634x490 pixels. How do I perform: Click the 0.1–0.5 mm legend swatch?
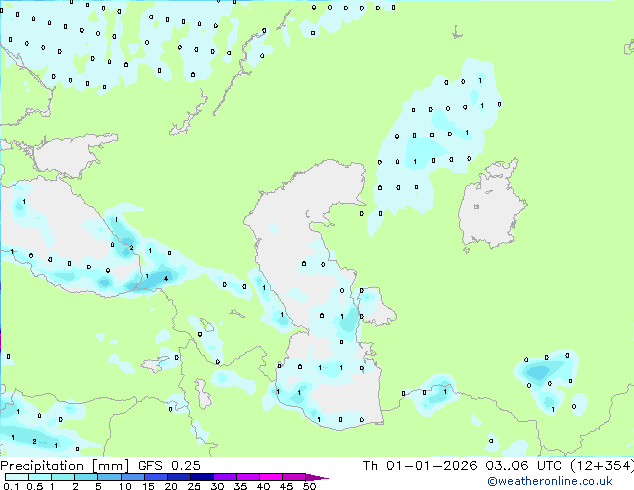coord(17,477)
